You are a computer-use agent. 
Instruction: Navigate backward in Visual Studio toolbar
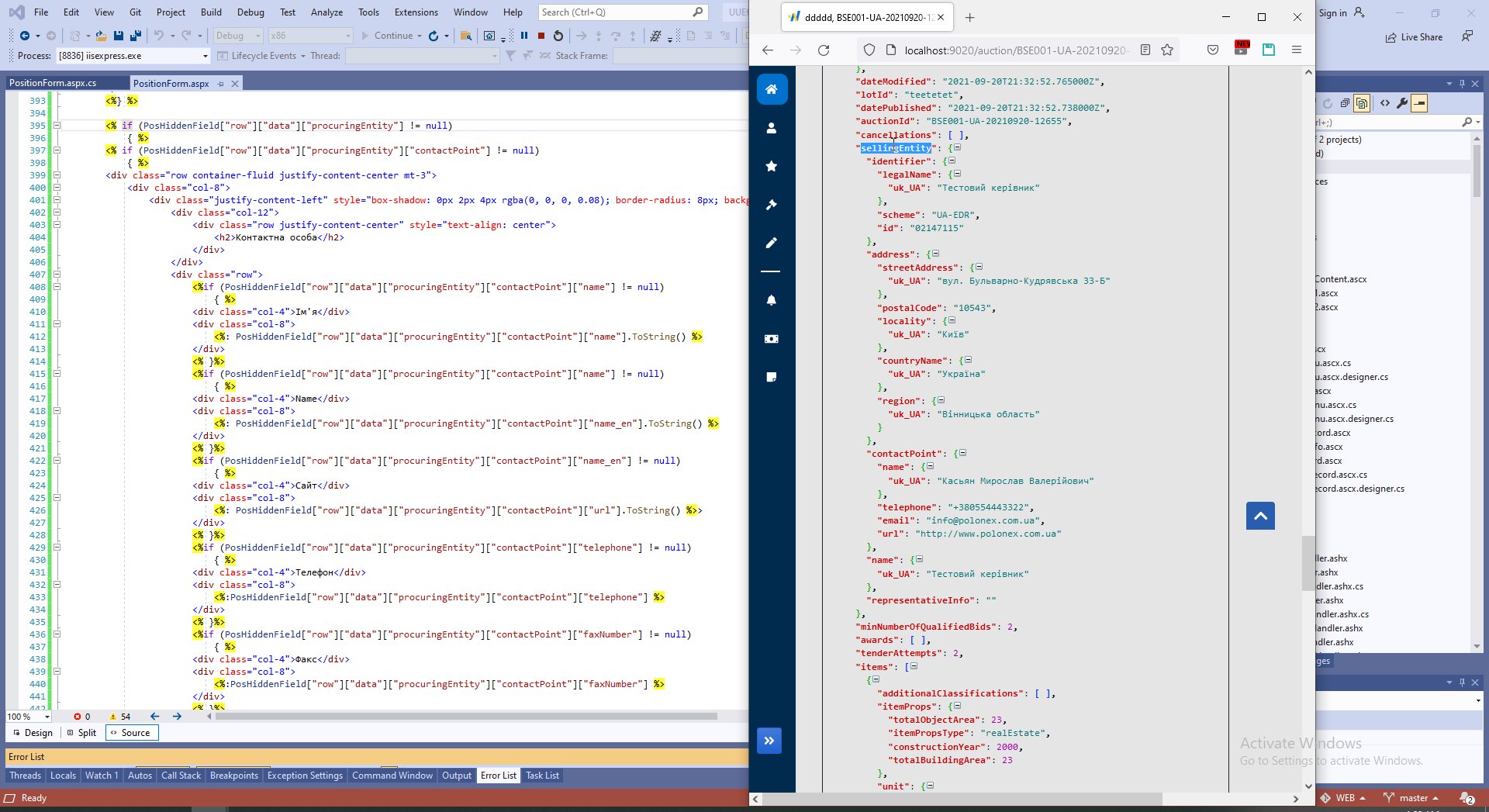[25, 36]
